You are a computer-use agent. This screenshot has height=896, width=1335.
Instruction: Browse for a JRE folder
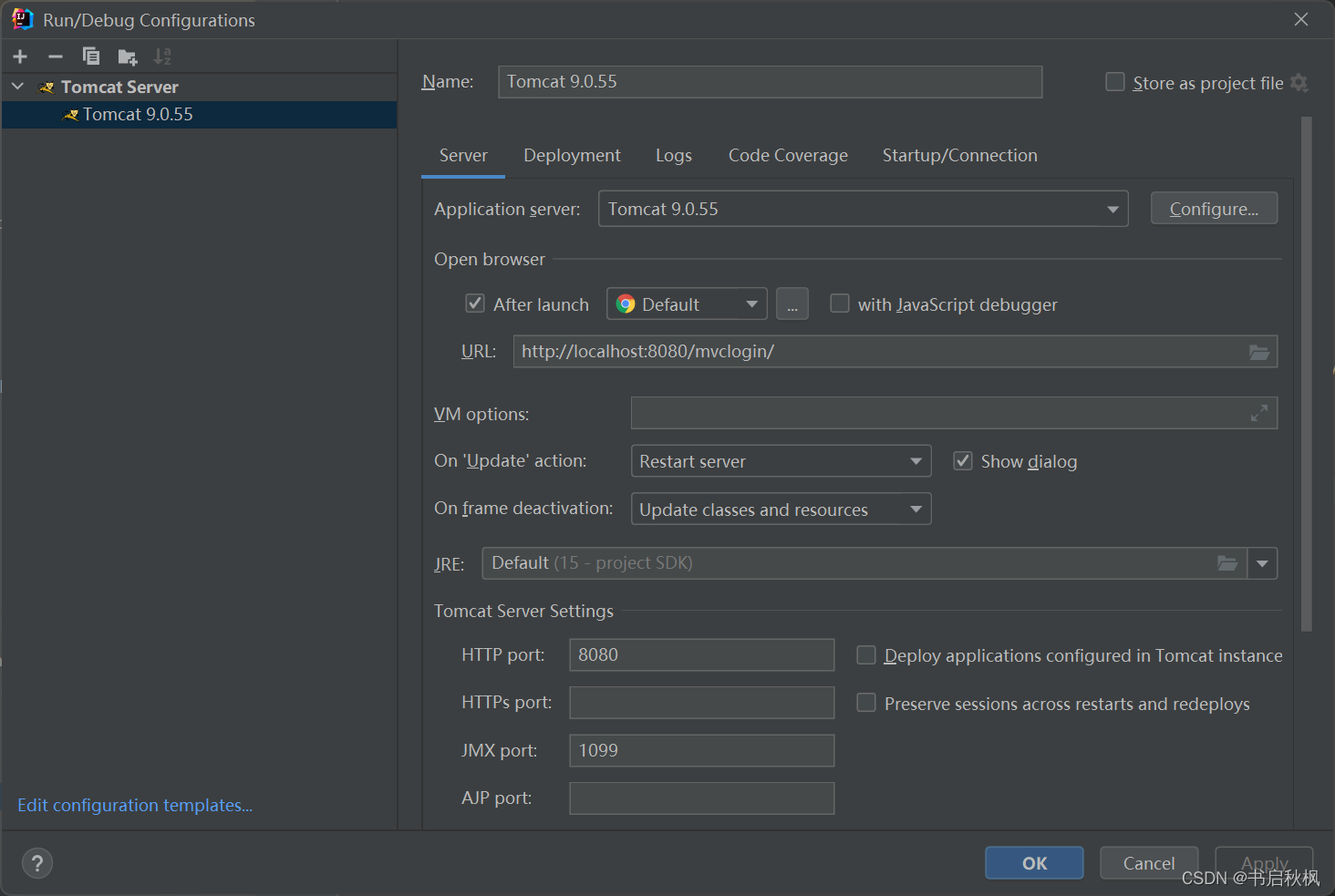point(1227,563)
